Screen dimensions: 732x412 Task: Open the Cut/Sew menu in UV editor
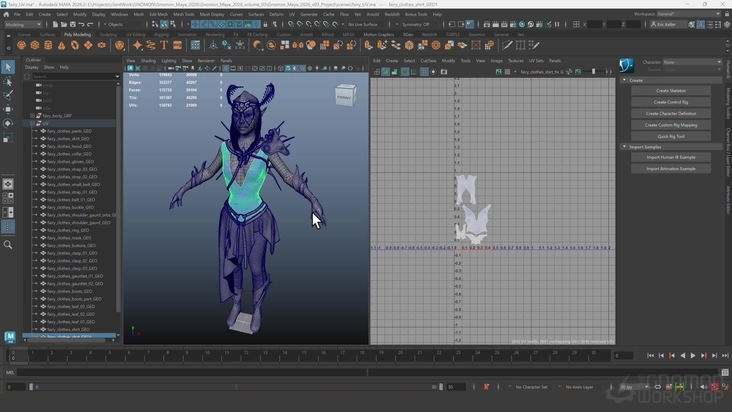(x=428, y=61)
